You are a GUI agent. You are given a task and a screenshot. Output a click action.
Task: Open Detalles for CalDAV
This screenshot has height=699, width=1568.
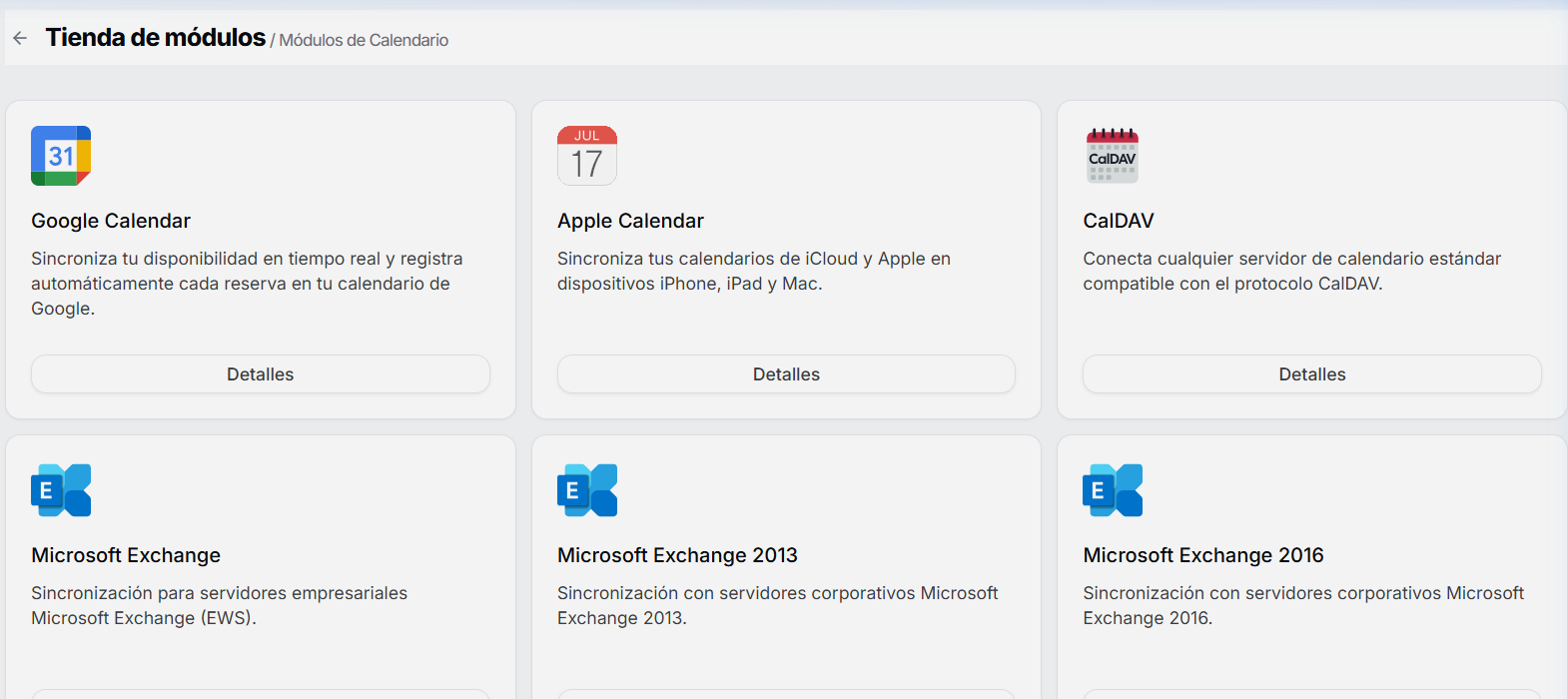tap(1312, 373)
